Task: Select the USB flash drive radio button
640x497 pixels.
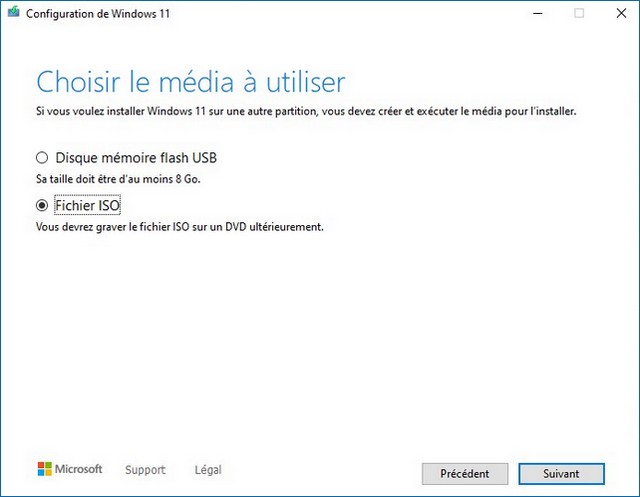Action: click(42, 158)
